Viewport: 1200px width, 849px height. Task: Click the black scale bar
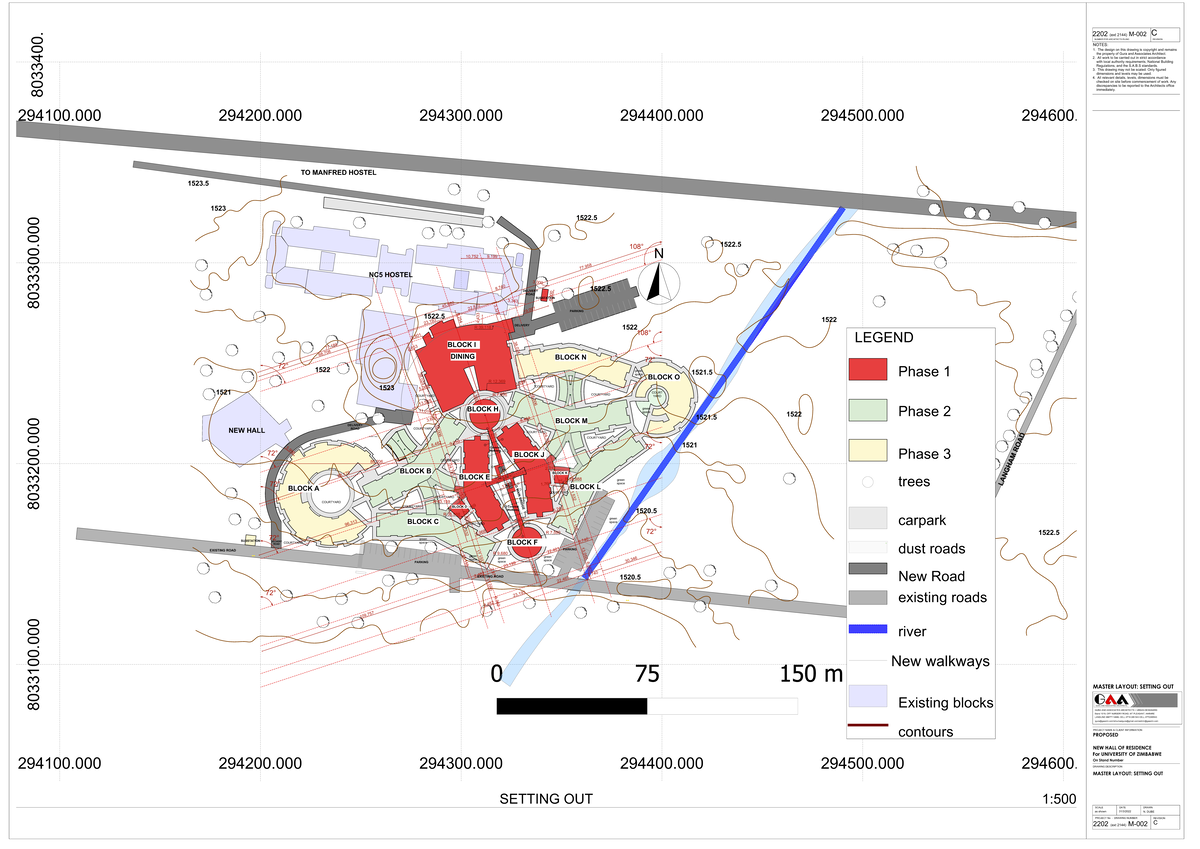click(572, 706)
